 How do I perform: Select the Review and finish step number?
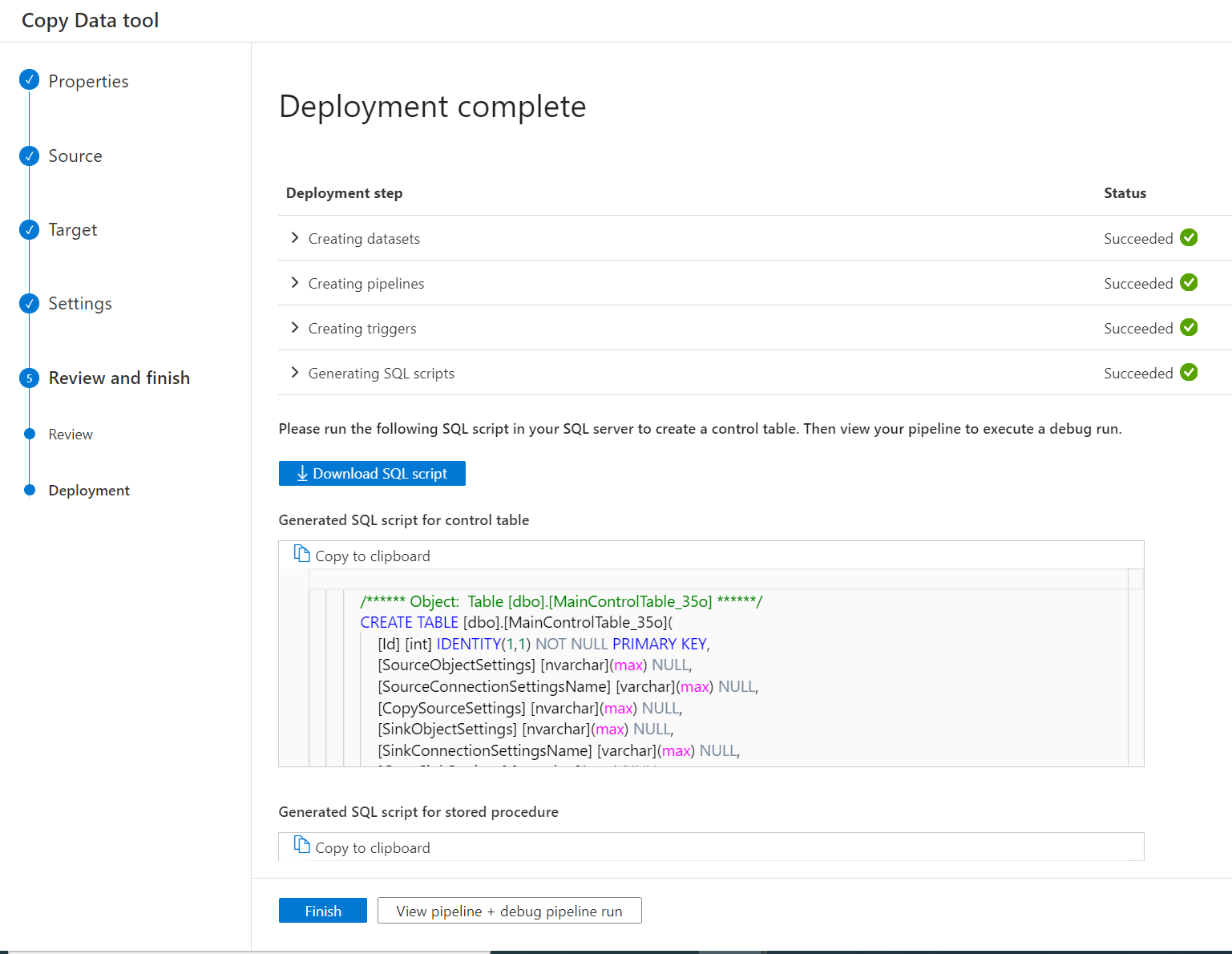coord(29,377)
